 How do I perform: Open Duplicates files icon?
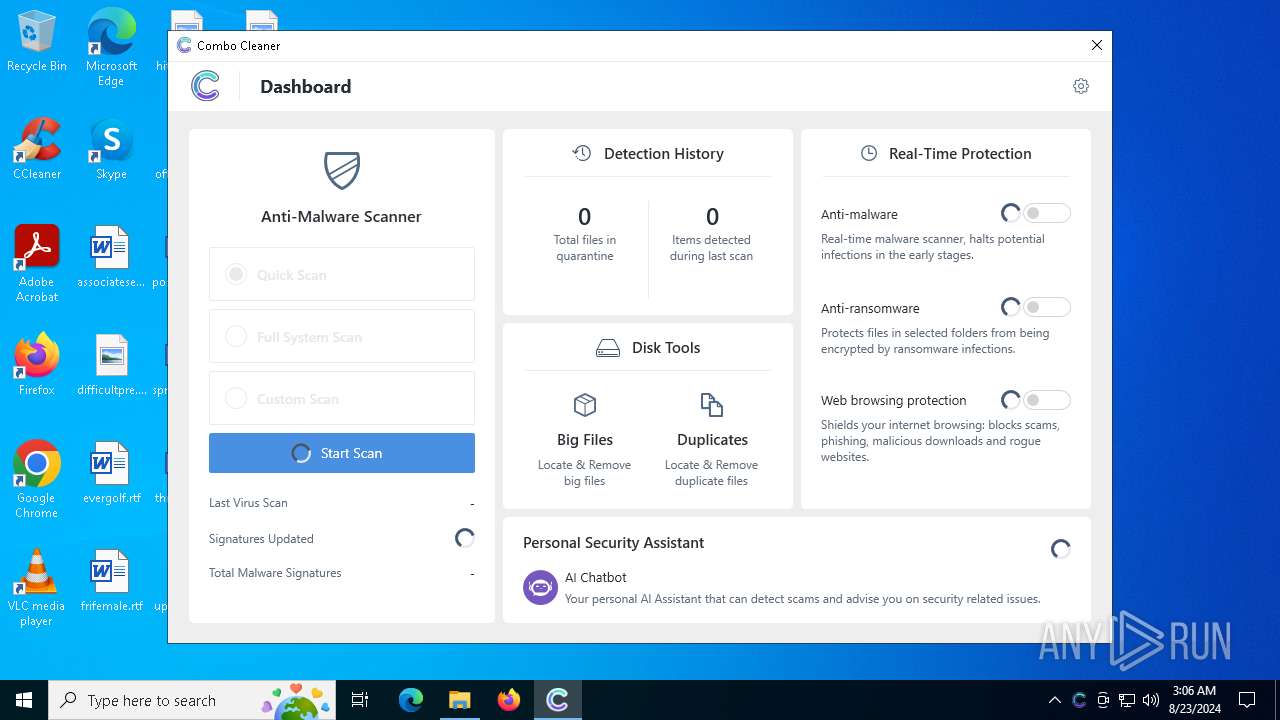[x=712, y=405]
